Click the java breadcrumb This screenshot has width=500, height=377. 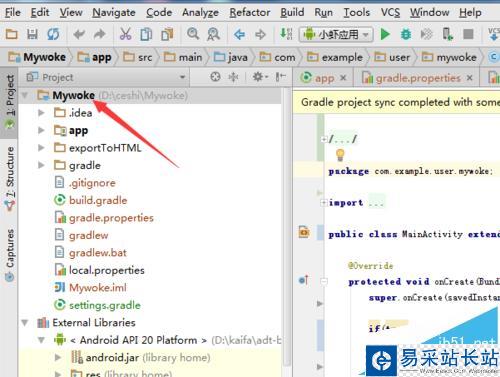[231, 57]
